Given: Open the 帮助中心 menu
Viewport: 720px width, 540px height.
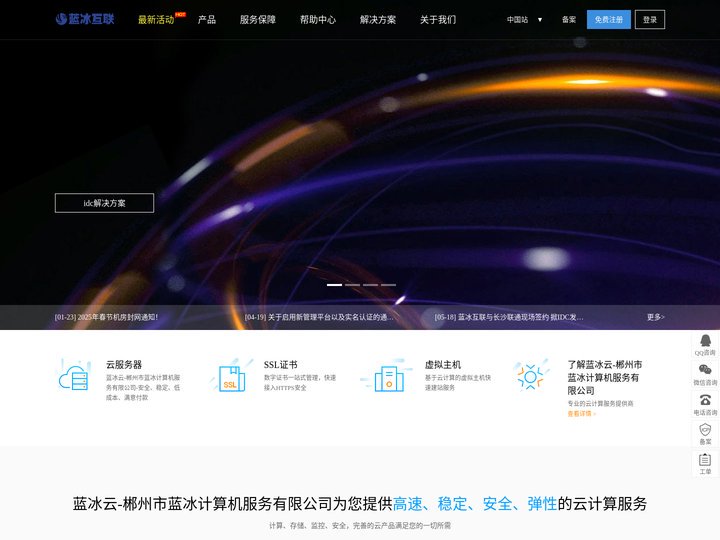Looking at the screenshot, I should pyautogui.click(x=318, y=19).
